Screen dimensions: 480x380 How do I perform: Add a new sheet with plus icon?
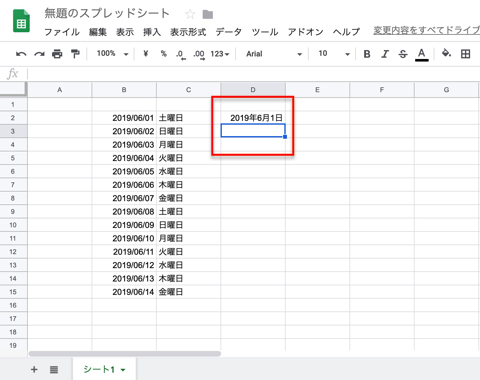34,369
